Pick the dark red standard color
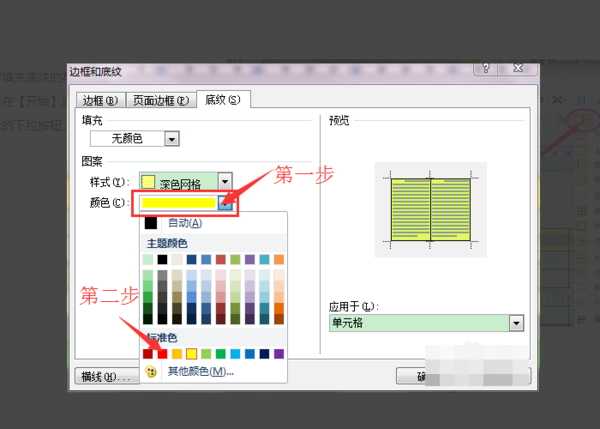Viewport: 600px width, 429px height. (148, 354)
